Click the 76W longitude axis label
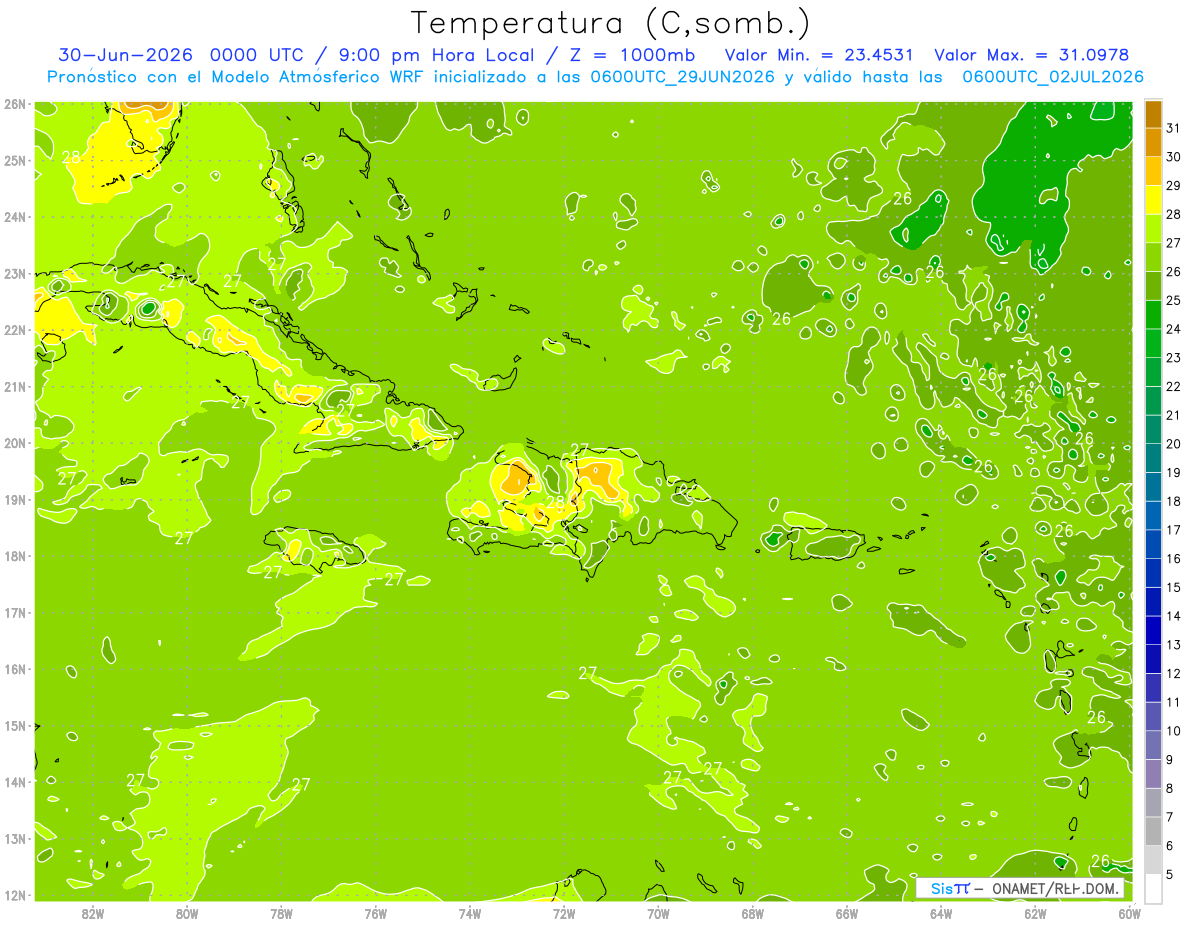The image size is (1200, 927). tap(376, 913)
